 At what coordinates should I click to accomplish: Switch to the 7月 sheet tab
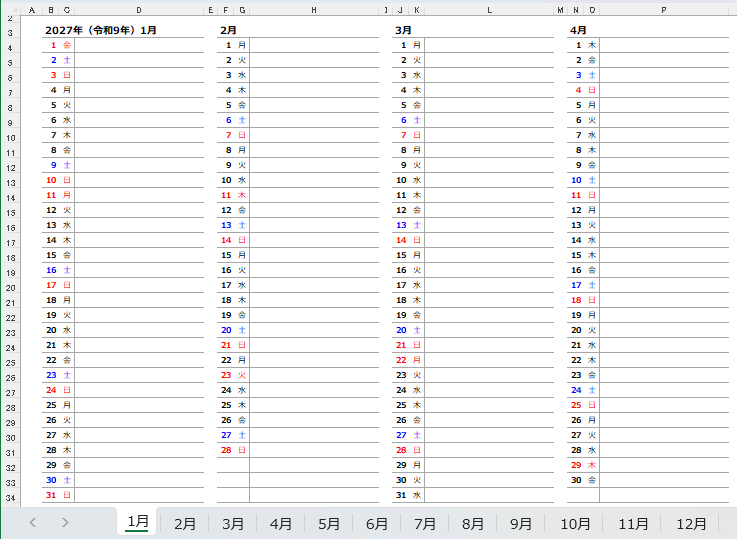(424, 523)
